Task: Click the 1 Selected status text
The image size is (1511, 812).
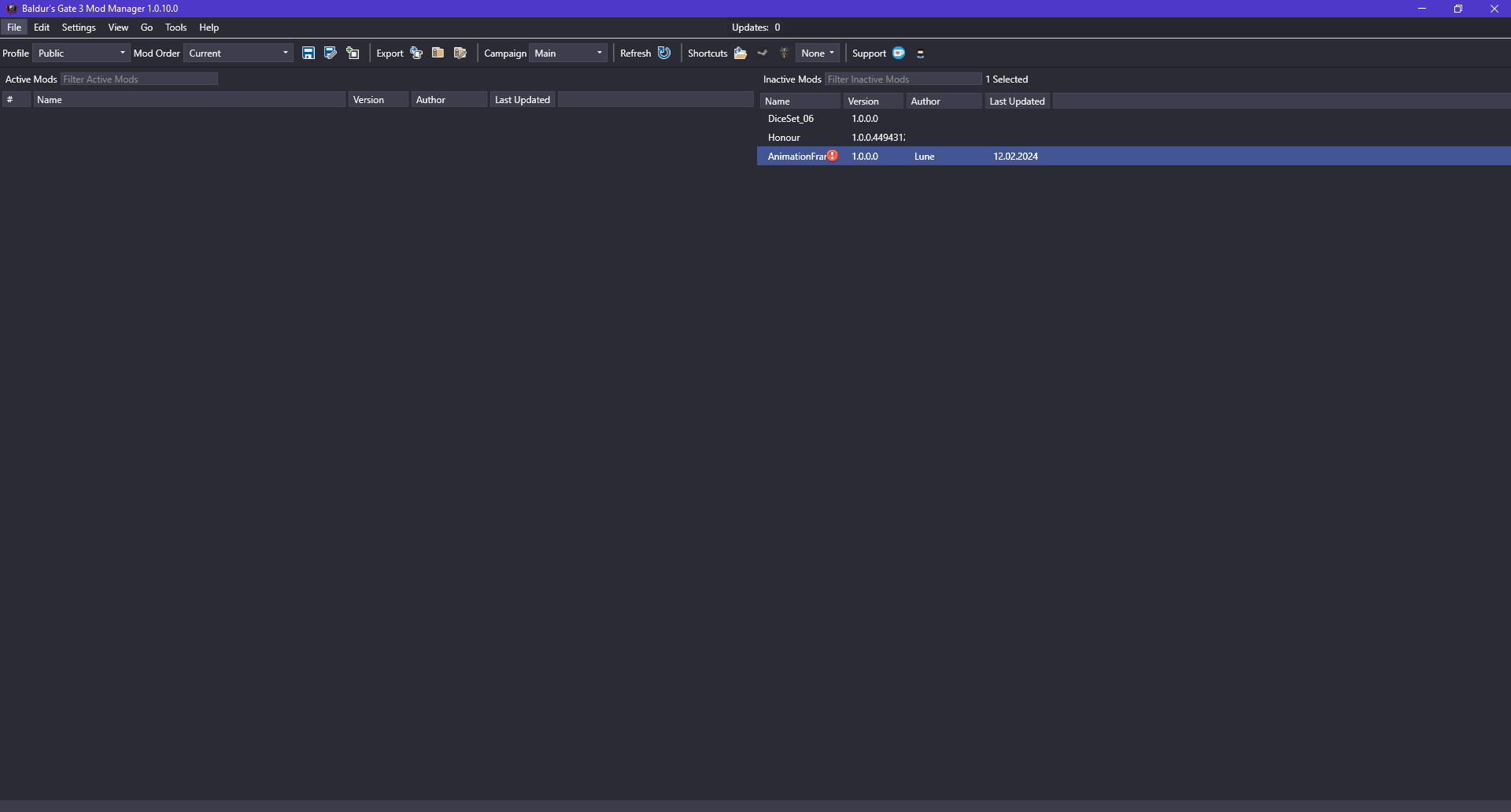Action: click(x=1007, y=79)
